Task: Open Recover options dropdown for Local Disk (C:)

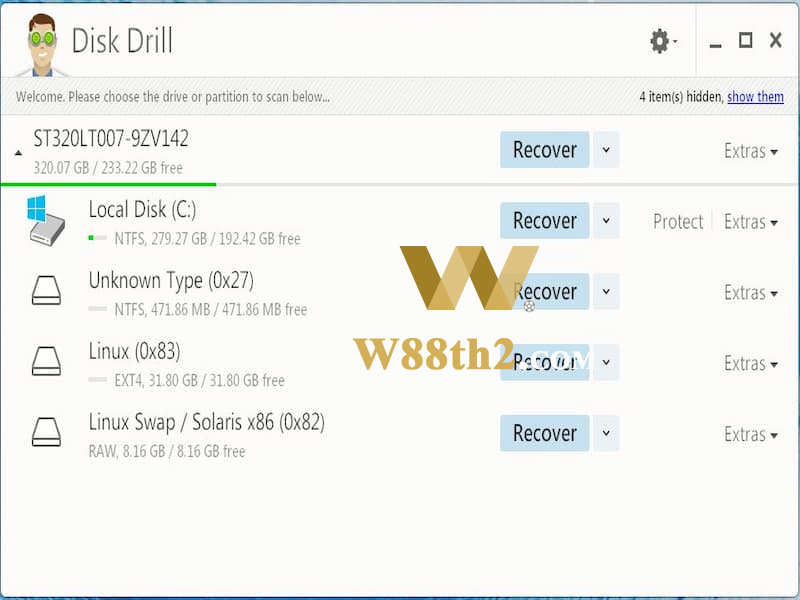Action: tap(606, 220)
